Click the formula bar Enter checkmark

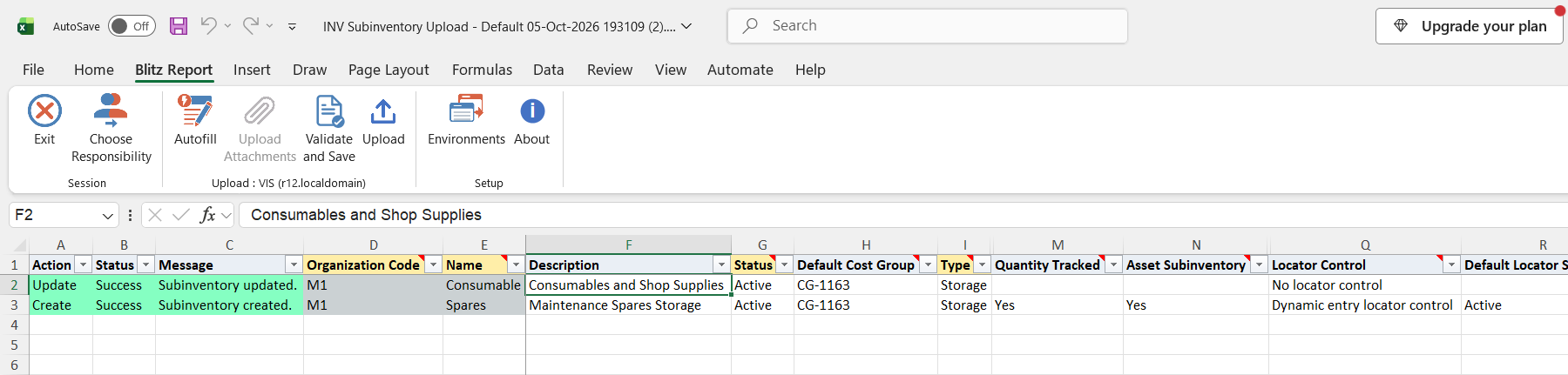tap(181, 215)
